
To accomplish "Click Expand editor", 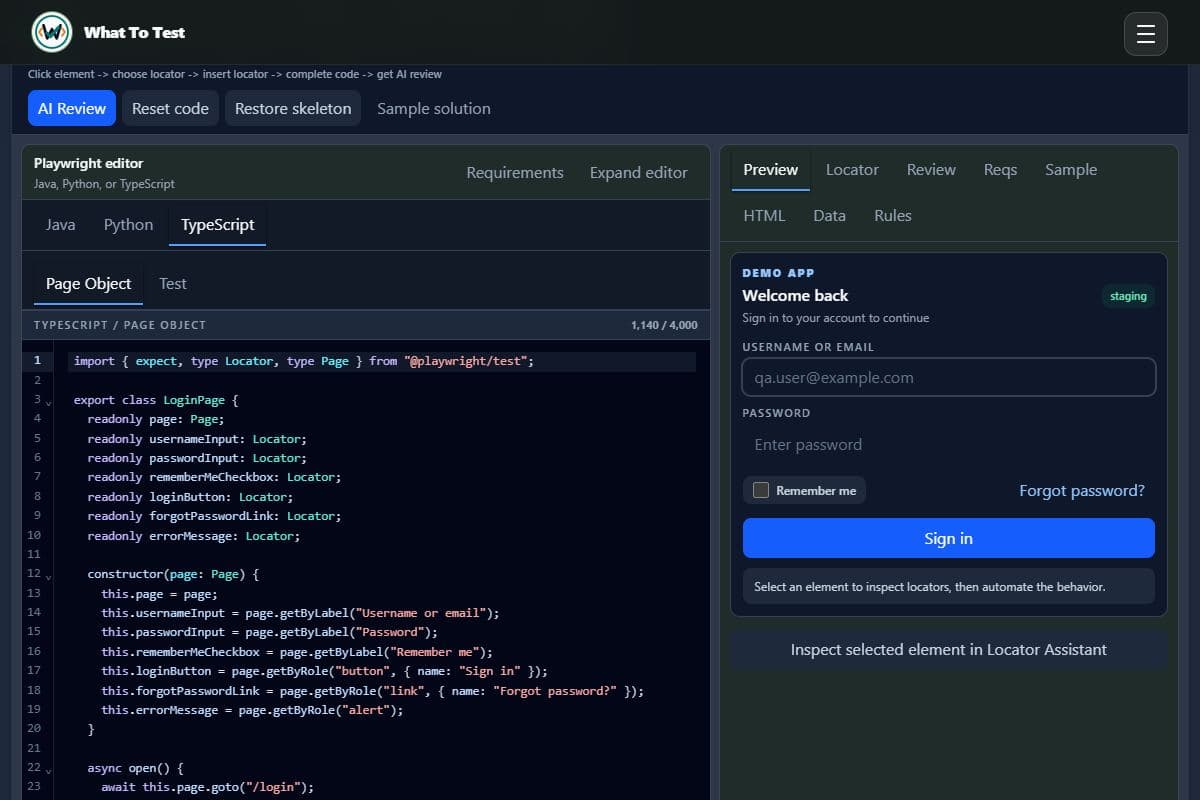I will [x=639, y=172].
